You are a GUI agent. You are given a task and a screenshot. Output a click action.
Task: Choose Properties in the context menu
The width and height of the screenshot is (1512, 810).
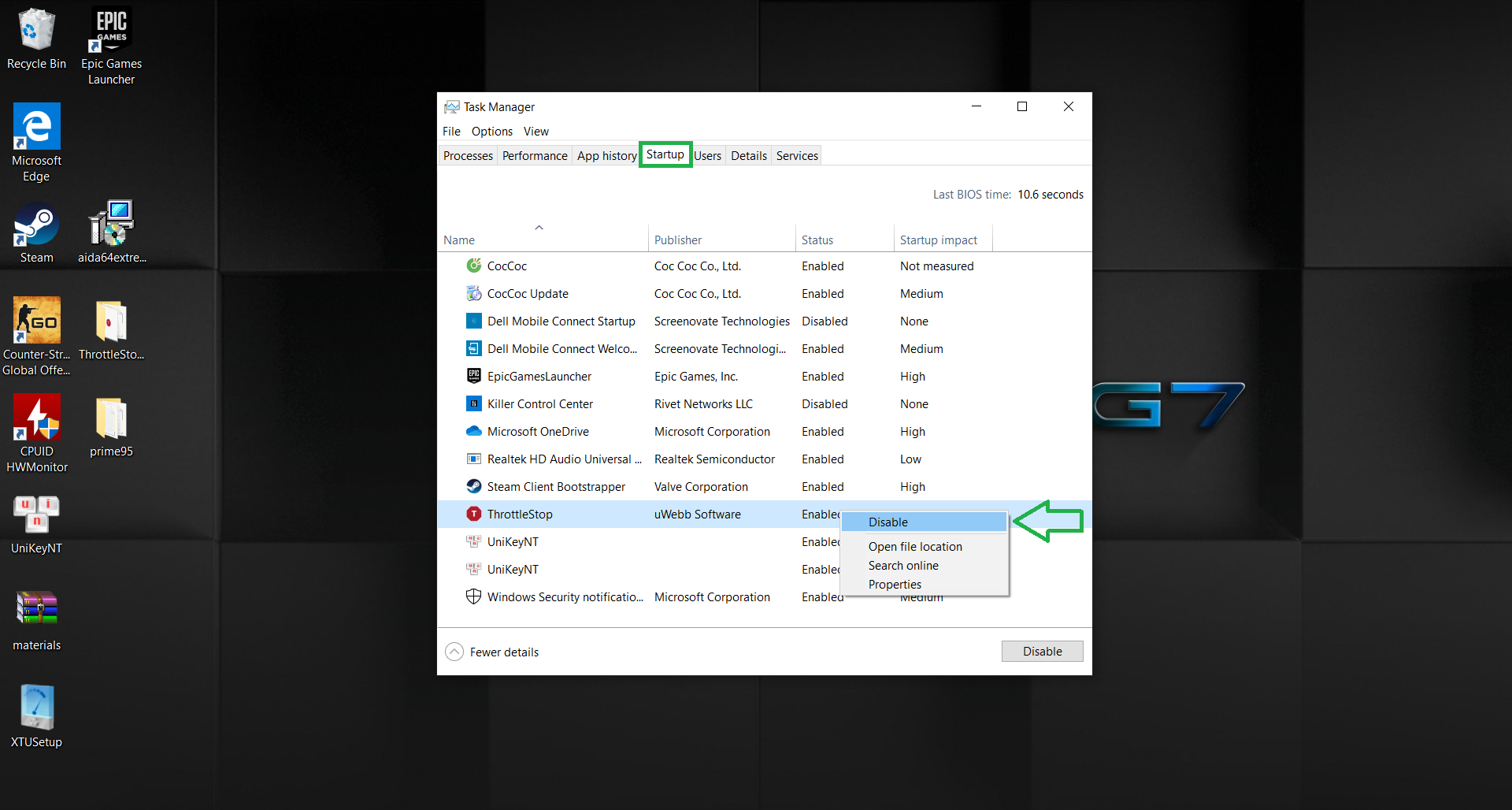[924, 584]
